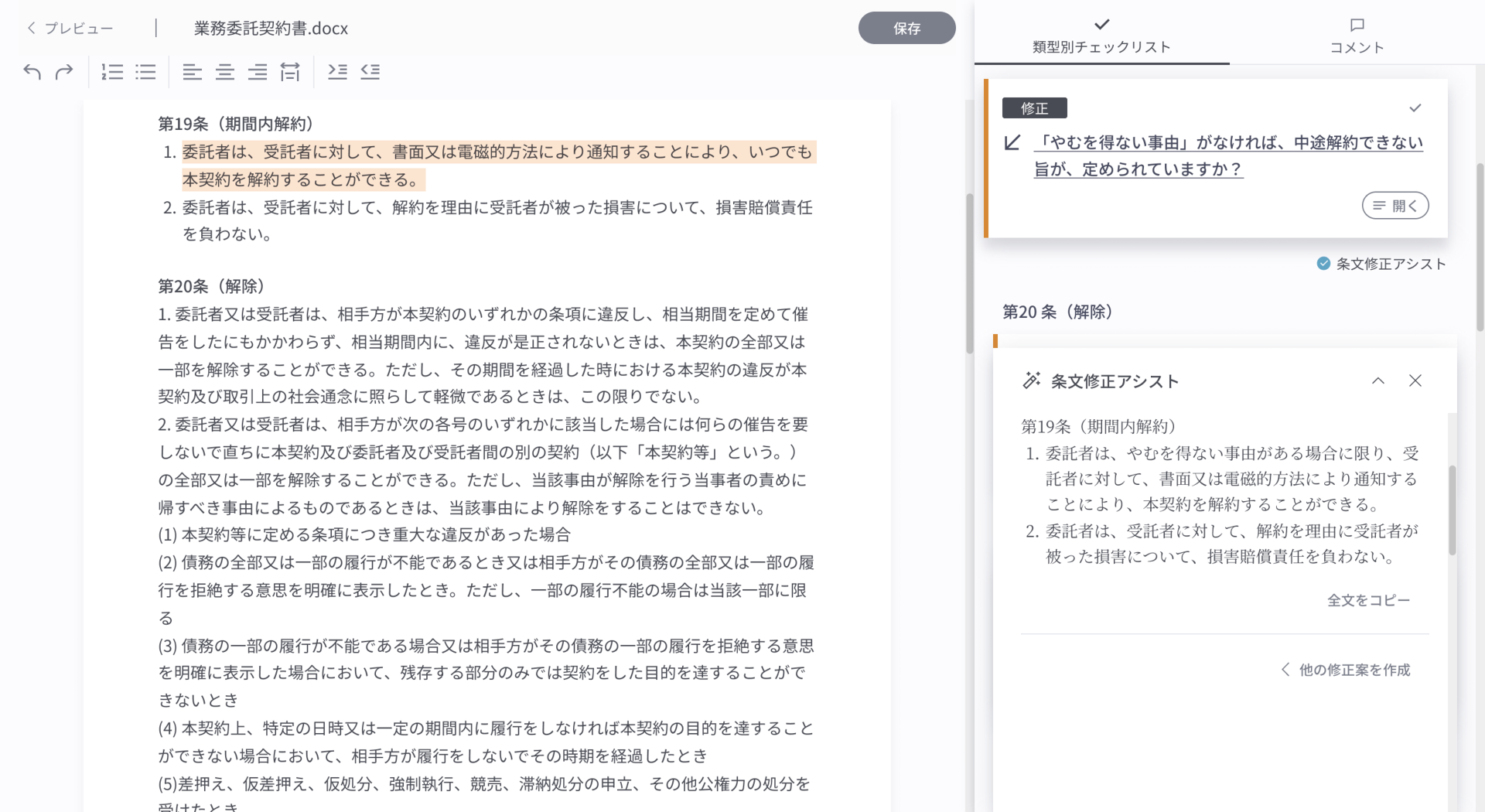The image size is (1485, 812).
Task: Close the 条文修正アシスト panel
Action: point(1415,380)
